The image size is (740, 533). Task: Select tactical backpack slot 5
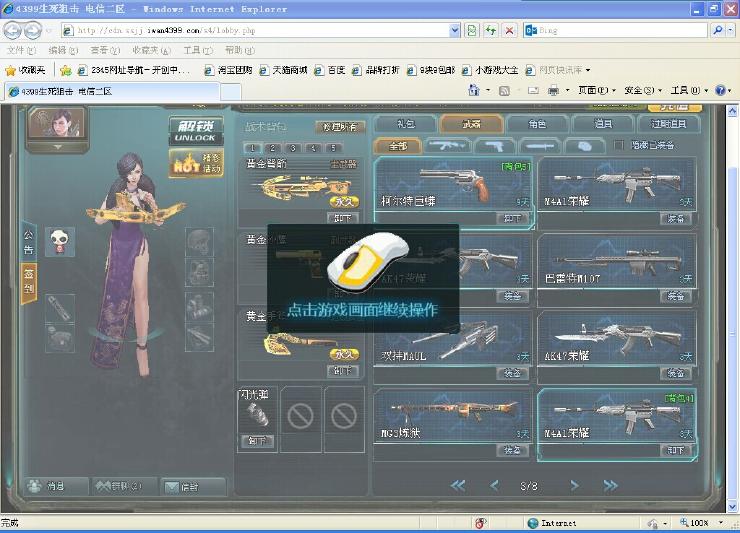tap(333, 148)
